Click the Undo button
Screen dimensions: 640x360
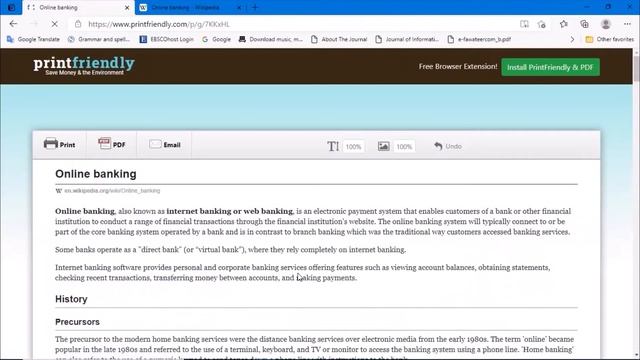pos(448,146)
